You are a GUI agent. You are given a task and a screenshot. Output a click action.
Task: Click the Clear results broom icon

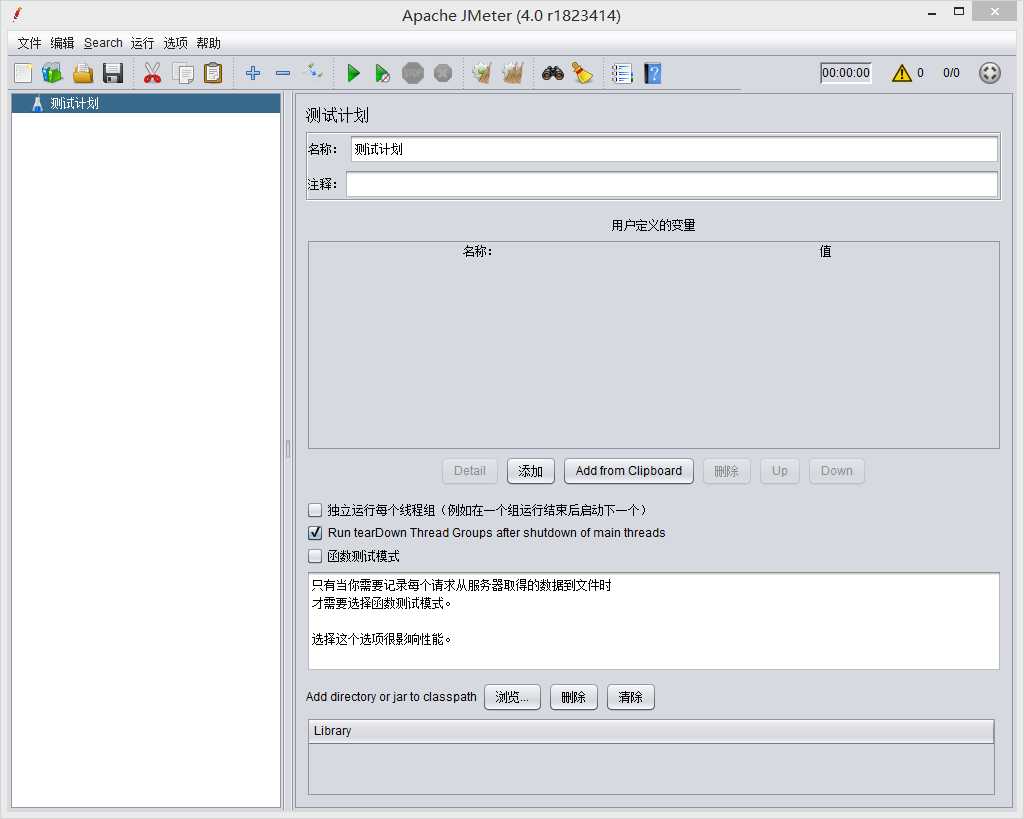pyautogui.click(x=482, y=73)
